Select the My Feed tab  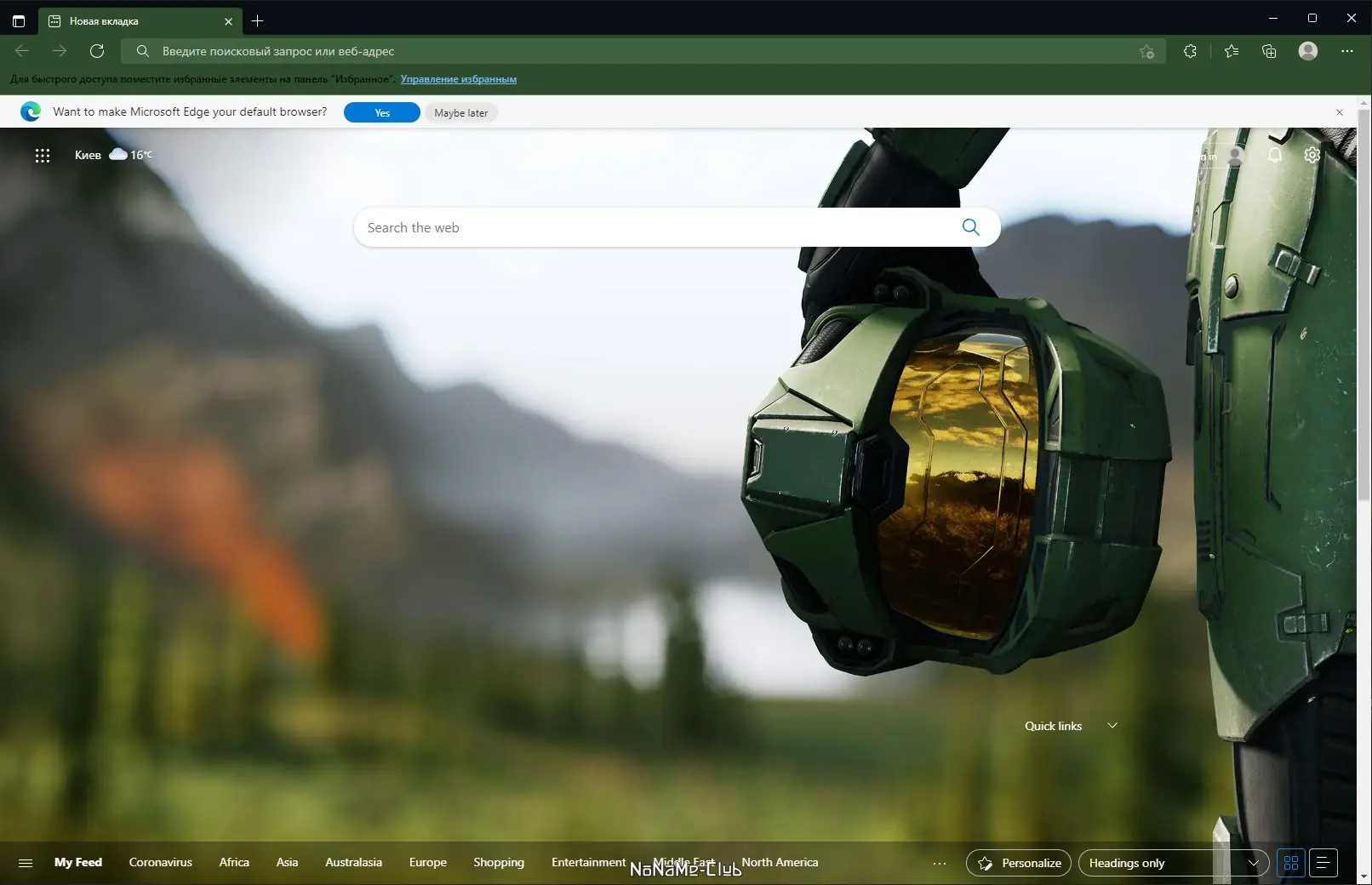78,862
